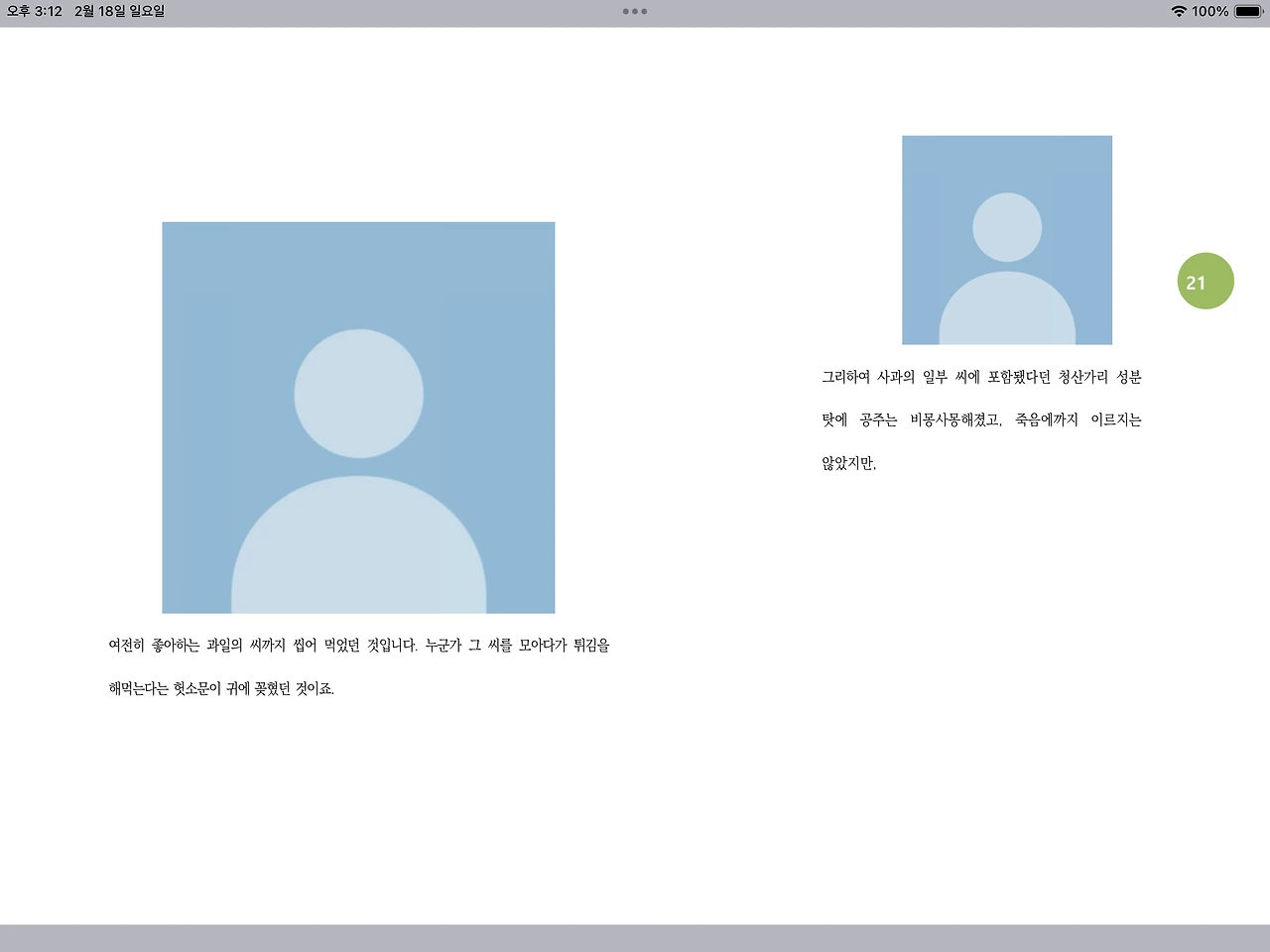Viewport: 1270px width, 952px height.
Task: Open the small placeholder image on right
Action: coord(1007,240)
